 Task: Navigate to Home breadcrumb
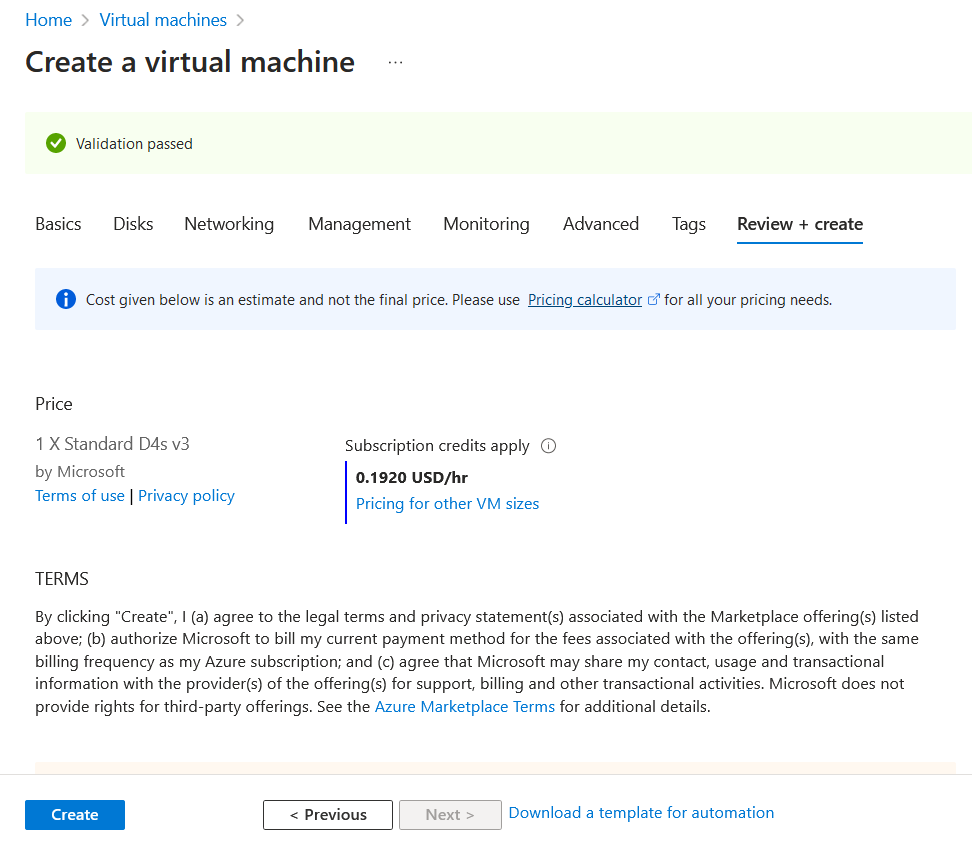click(x=48, y=20)
